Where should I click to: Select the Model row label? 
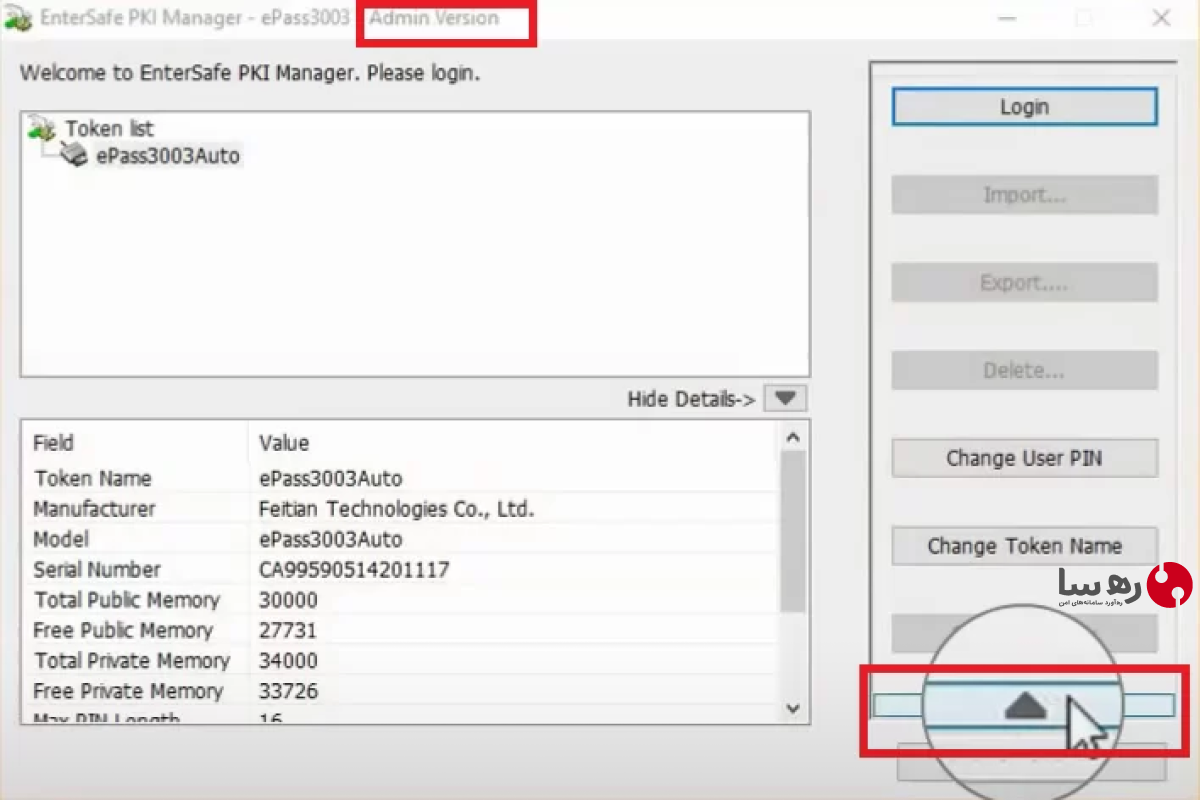point(61,539)
